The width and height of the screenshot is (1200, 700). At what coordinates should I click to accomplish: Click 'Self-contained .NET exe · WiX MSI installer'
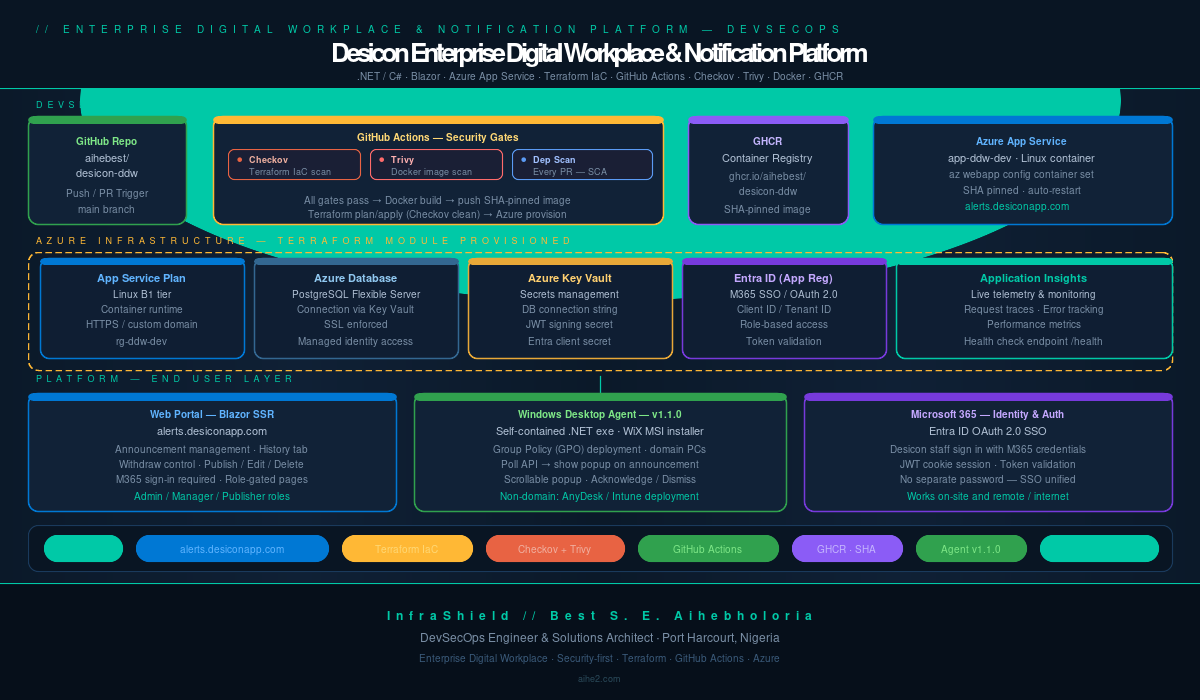600,431
